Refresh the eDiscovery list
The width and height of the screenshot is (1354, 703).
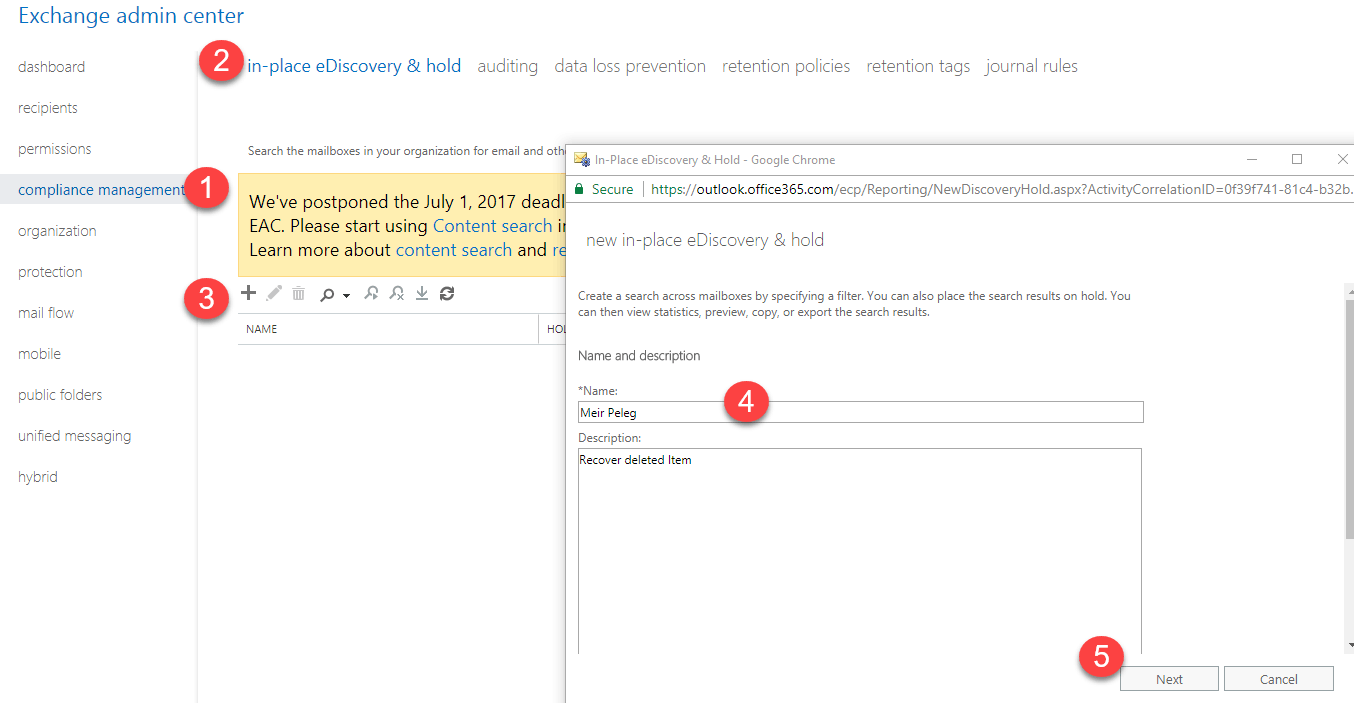coord(447,293)
